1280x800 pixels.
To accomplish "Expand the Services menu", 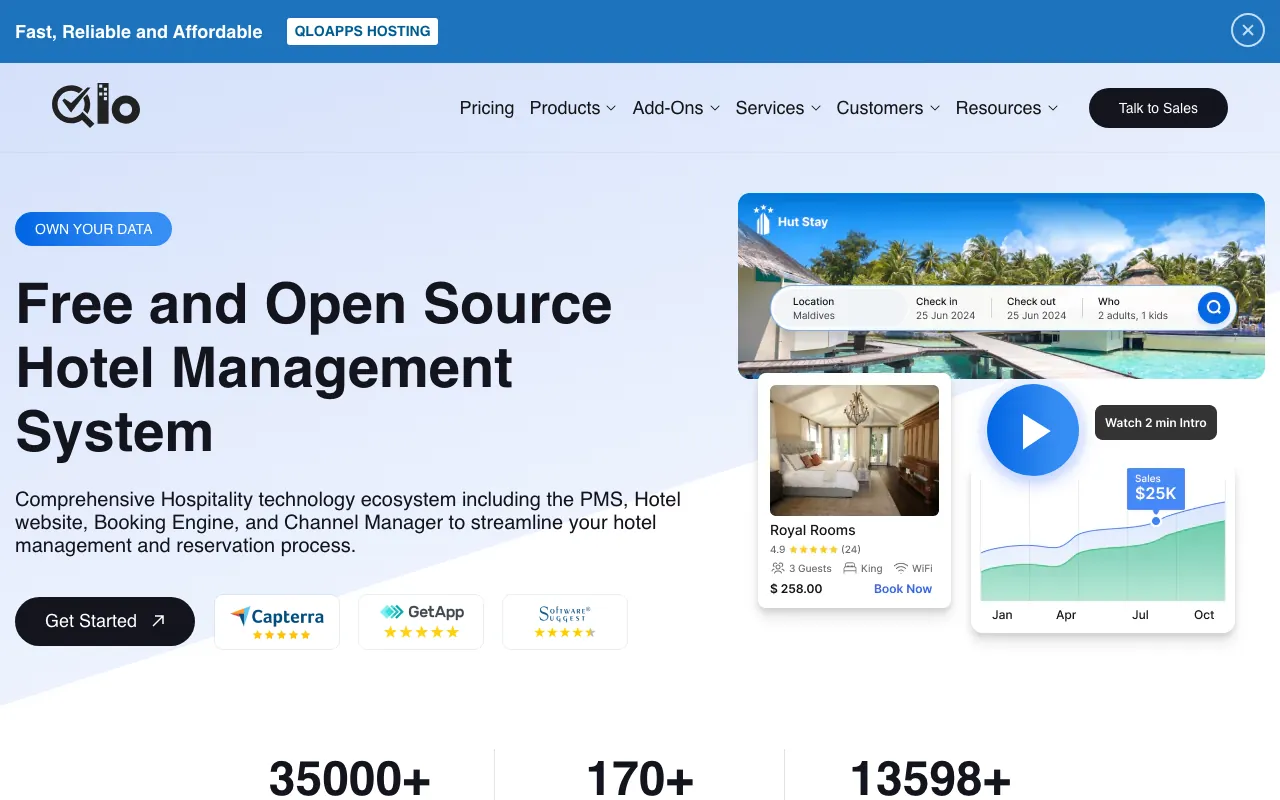I will pyautogui.click(x=779, y=108).
